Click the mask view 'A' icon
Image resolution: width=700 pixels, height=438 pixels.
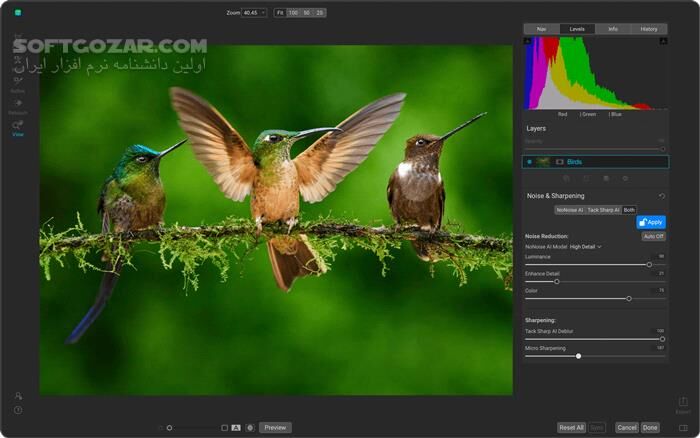tap(236, 427)
